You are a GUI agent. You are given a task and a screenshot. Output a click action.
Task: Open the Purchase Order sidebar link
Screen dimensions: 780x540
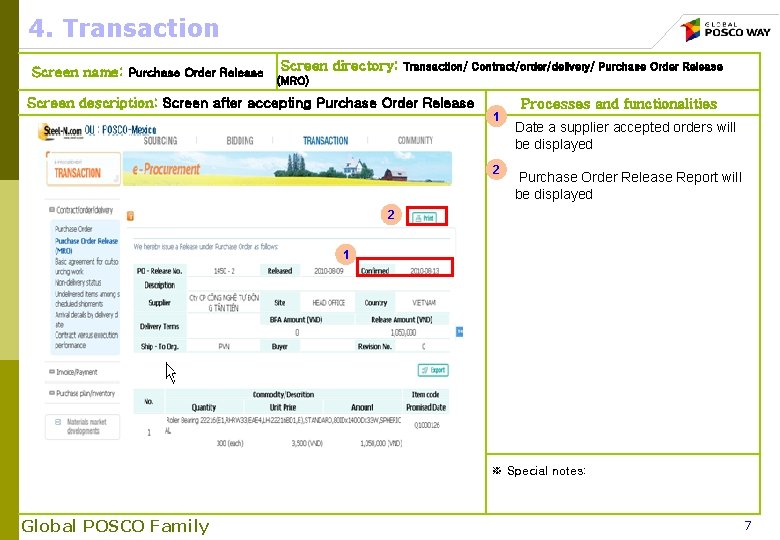point(74,229)
